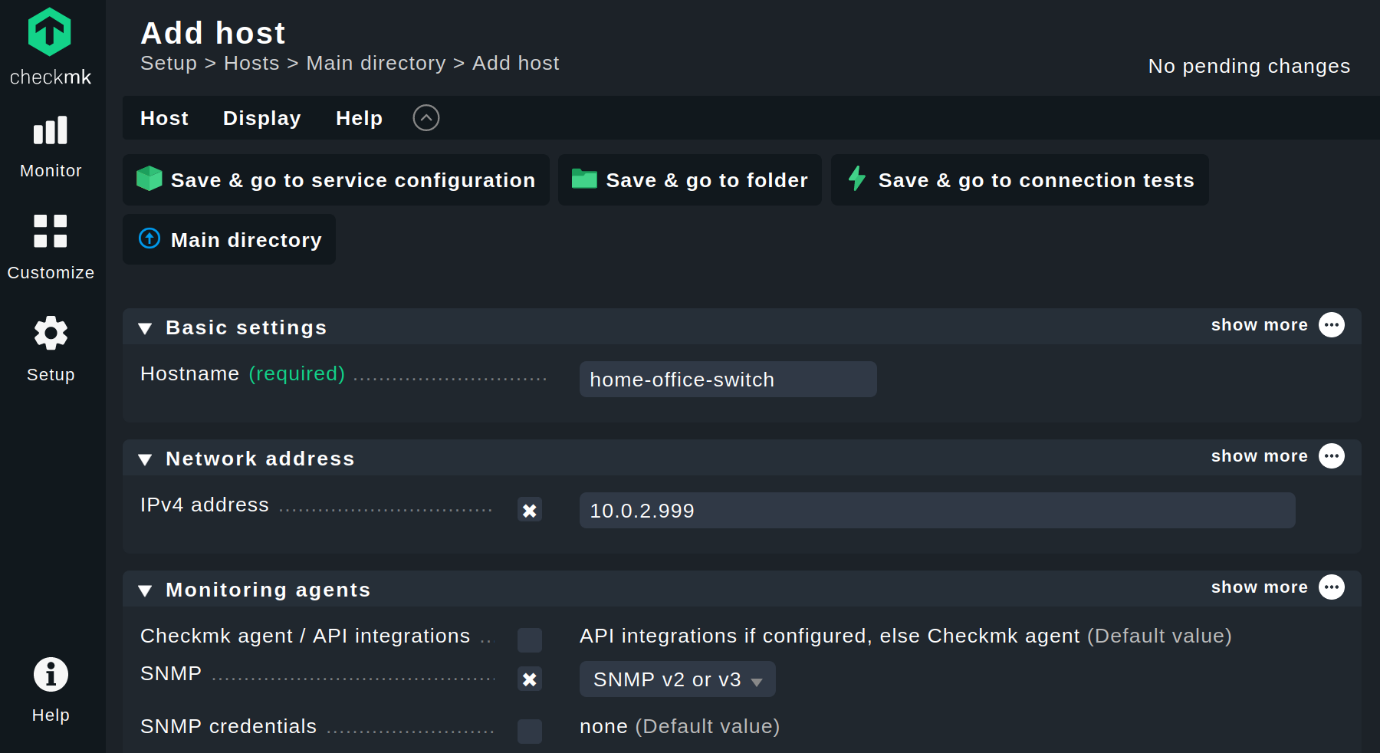Open the Display menu

click(261, 118)
